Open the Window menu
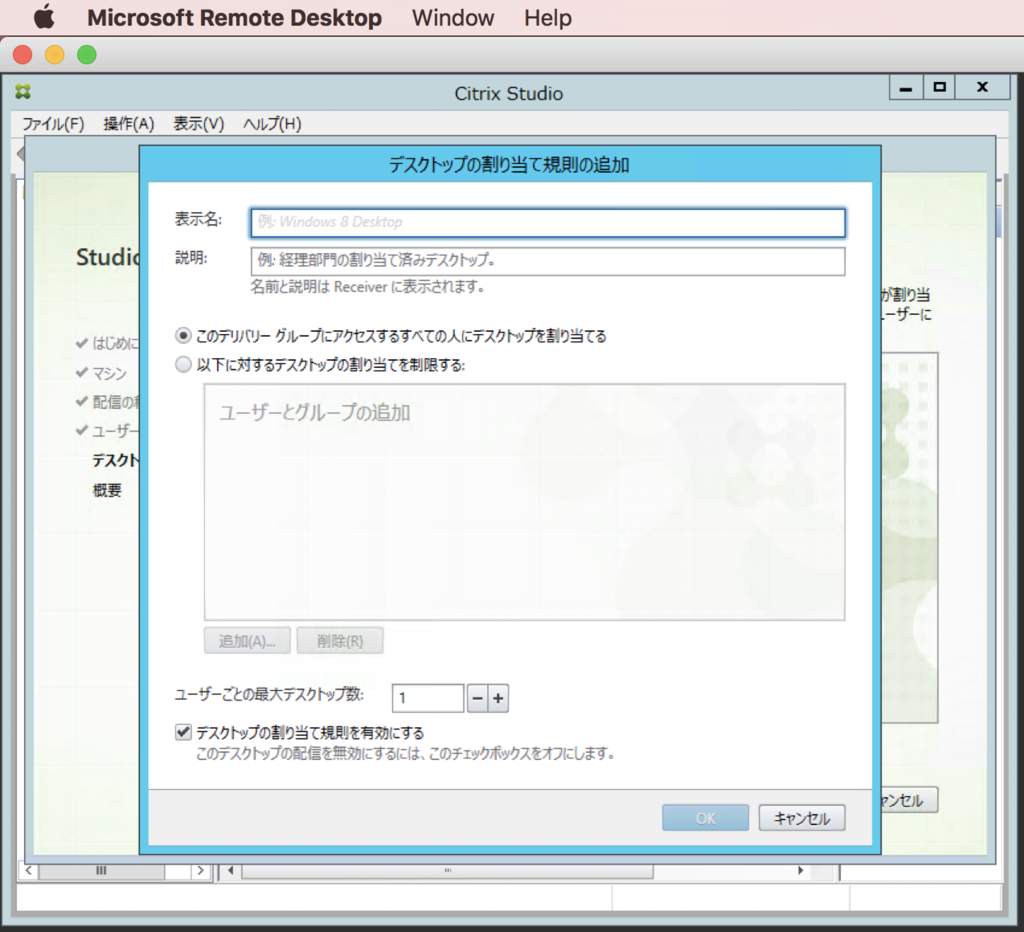The image size is (1024, 932). point(453,18)
